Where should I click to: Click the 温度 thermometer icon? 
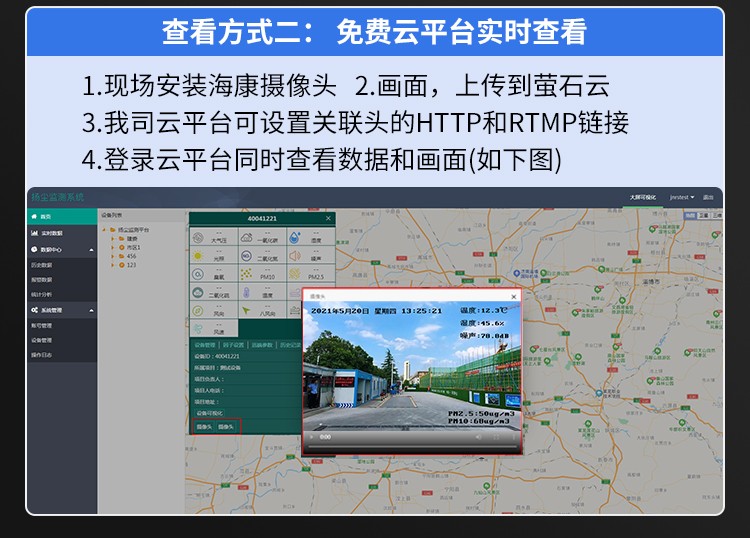(x=247, y=292)
